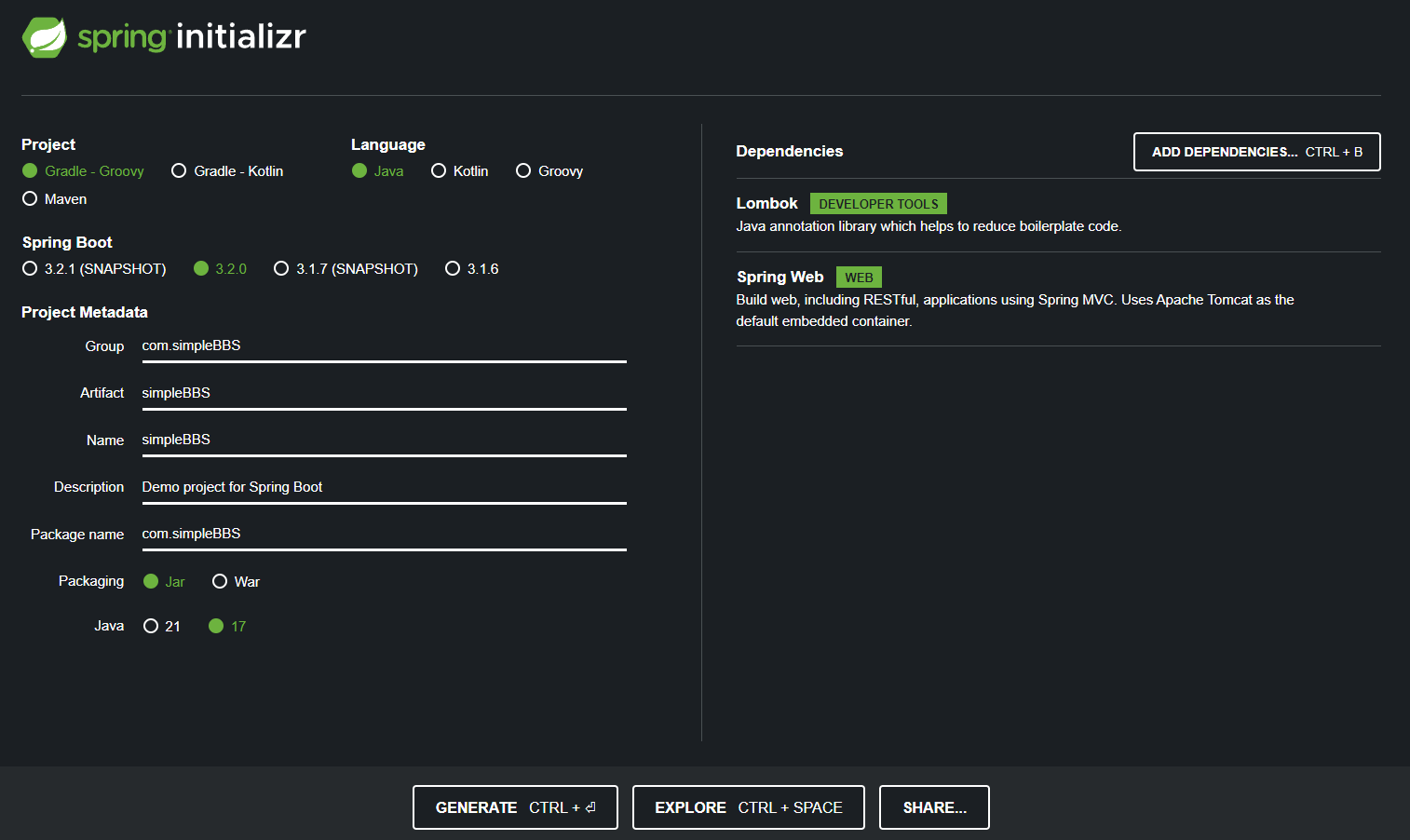This screenshot has height=840, width=1410.
Task: Select Gradle - Groovy project type
Action: coord(83,171)
